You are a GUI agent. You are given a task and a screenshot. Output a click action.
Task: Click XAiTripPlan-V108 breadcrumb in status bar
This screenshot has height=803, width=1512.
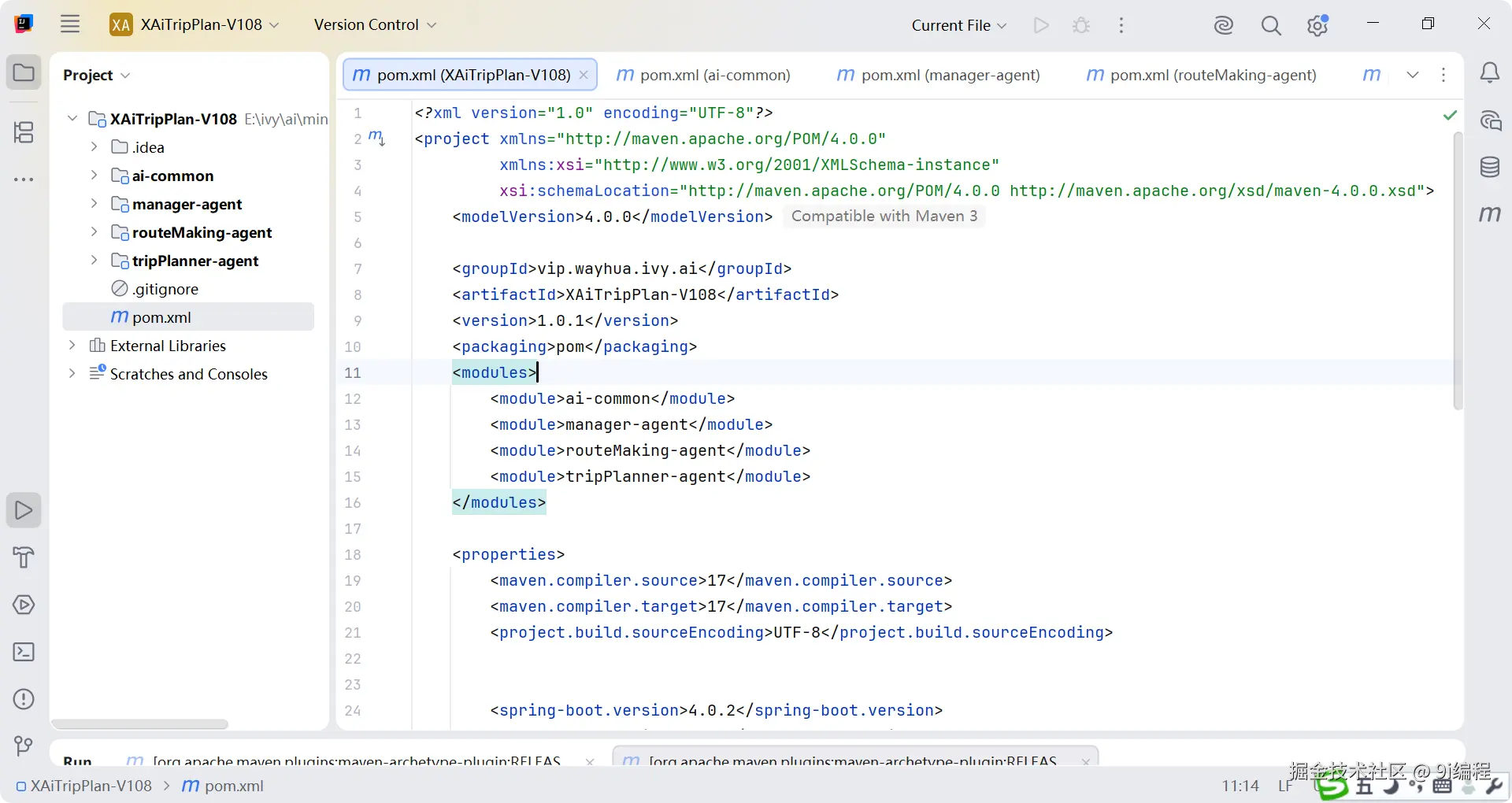click(x=83, y=786)
